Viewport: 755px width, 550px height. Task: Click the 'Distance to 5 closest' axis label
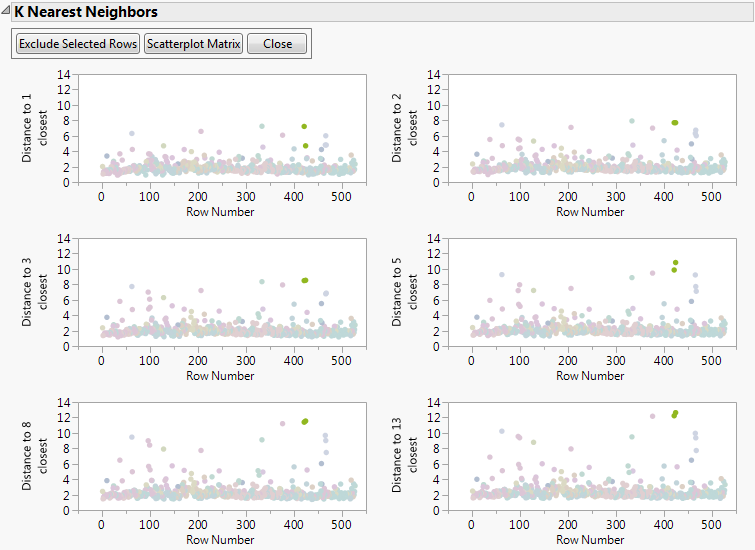click(404, 292)
